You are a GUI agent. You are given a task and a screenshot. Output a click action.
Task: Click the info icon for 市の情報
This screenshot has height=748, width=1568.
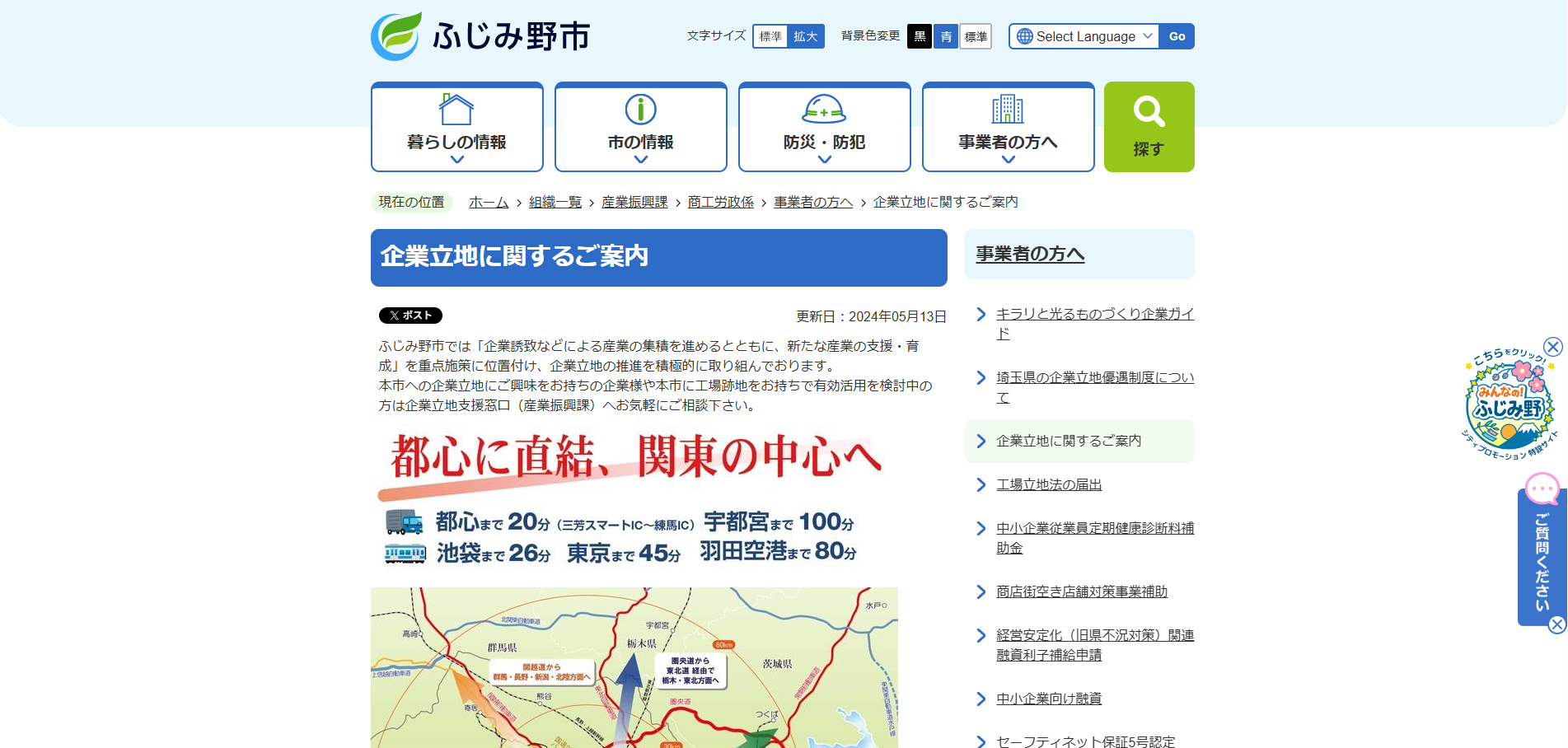(640, 109)
